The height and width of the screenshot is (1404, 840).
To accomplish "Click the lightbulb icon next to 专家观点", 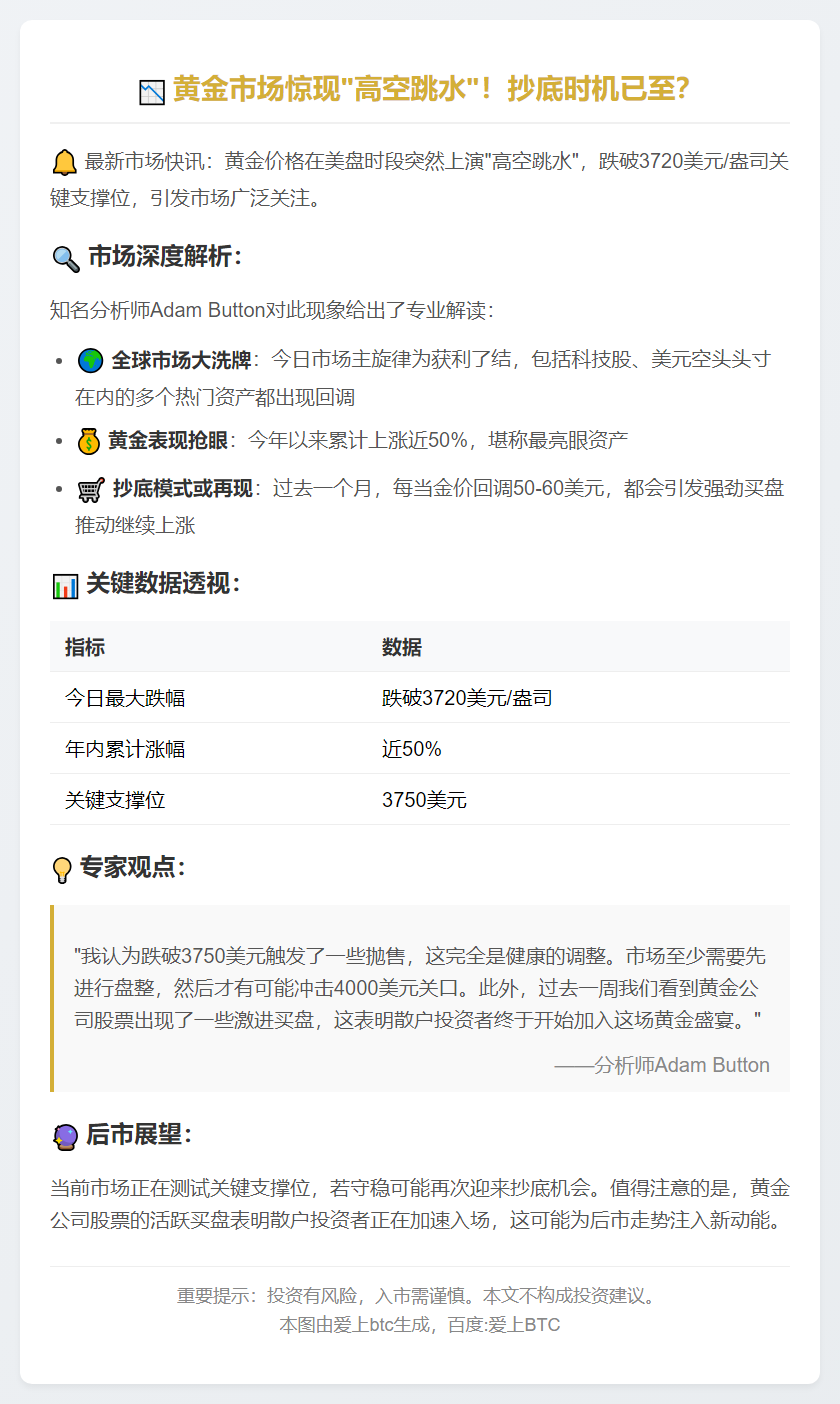I will click(x=63, y=868).
